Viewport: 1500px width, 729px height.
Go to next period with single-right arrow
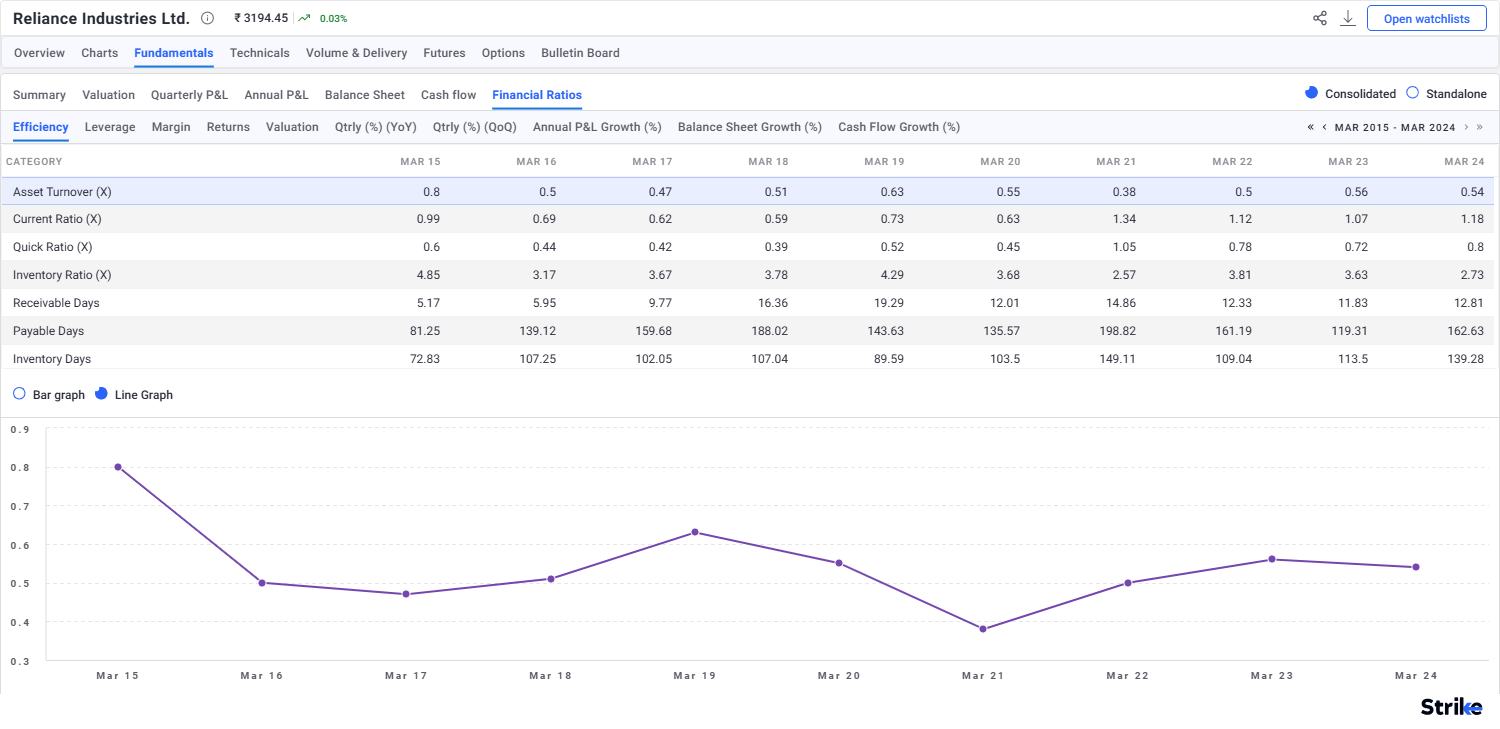pos(1466,127)
